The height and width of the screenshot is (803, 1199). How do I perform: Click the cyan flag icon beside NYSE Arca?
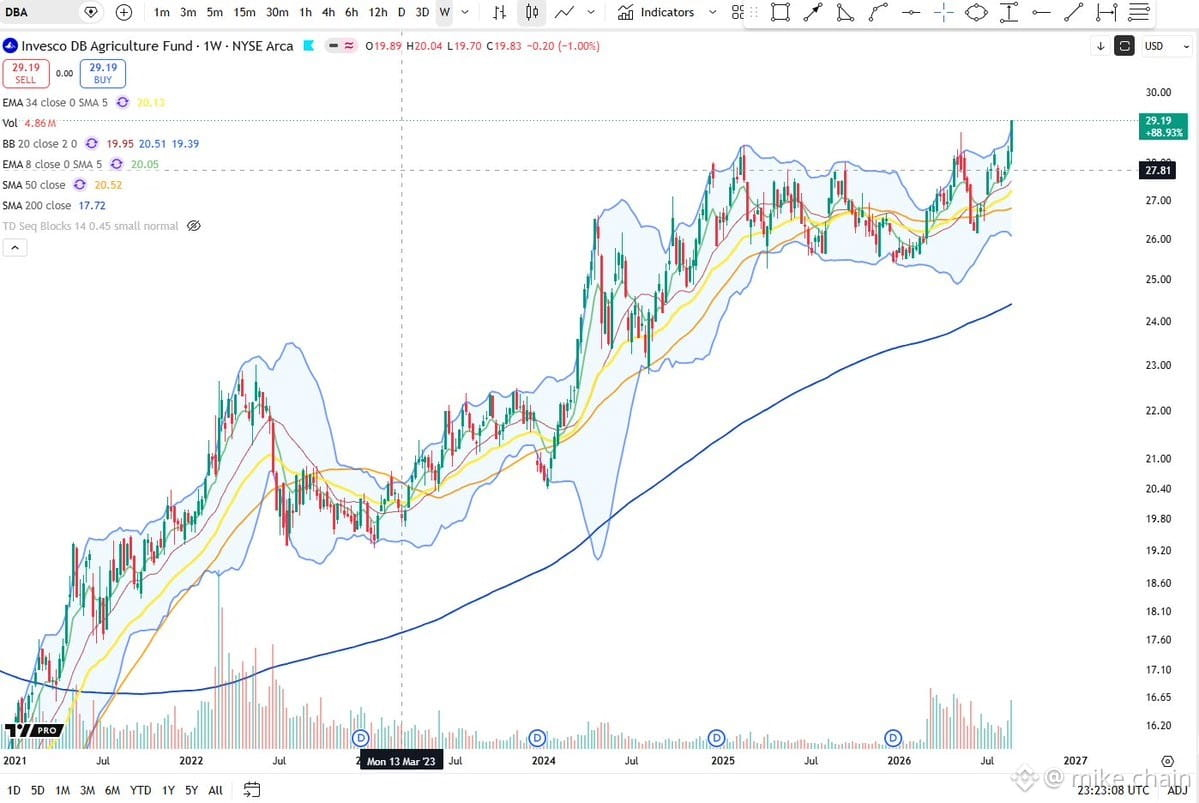pos(309,46)
